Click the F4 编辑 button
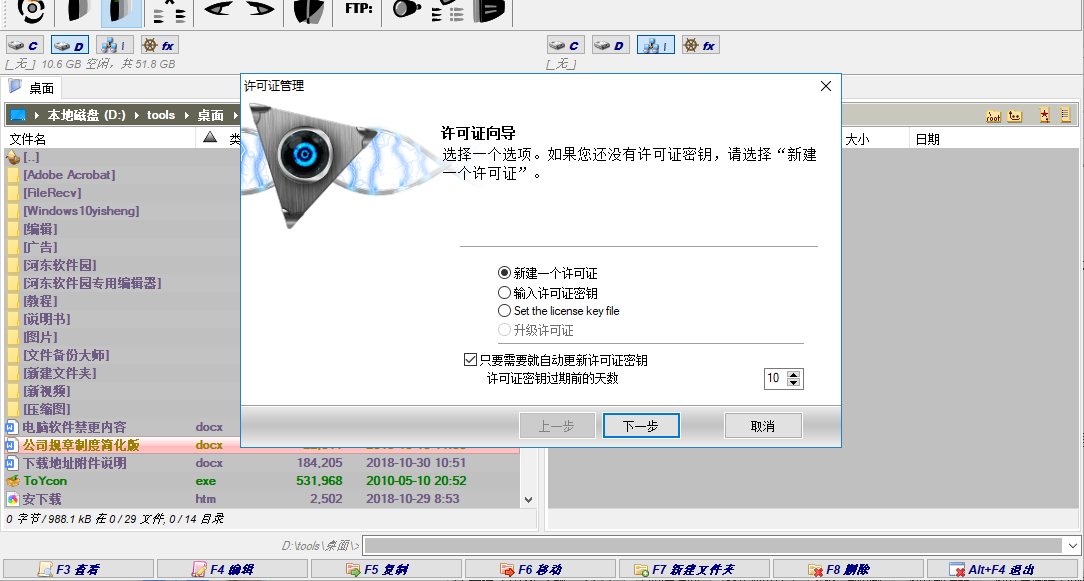The height and width of the screenshot is (581, 1084). click(x=232, y=570)
